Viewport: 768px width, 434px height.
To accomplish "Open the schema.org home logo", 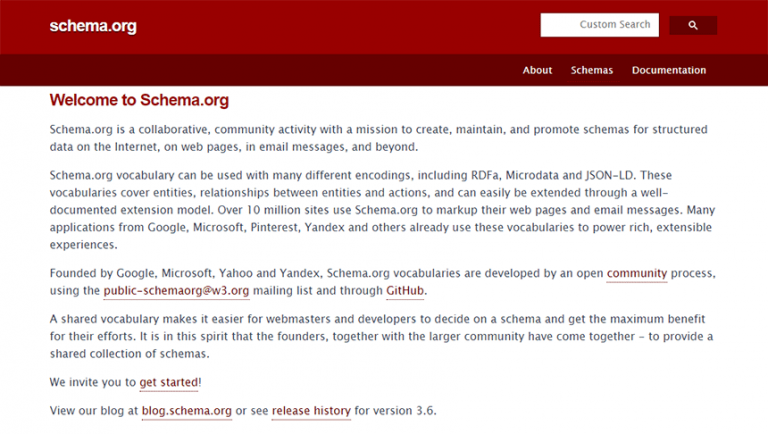I will 93,26.
